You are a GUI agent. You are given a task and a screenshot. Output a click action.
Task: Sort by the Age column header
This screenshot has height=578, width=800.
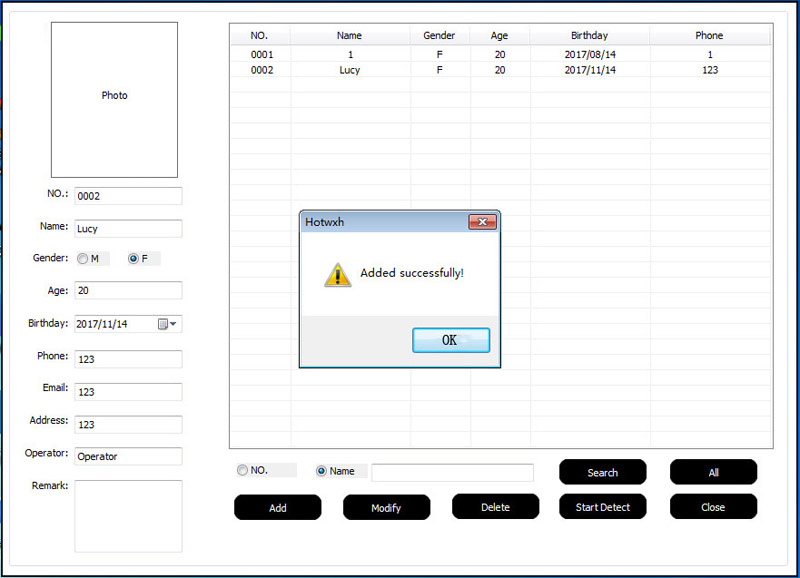pyautogui.click(x=499, y=35)
